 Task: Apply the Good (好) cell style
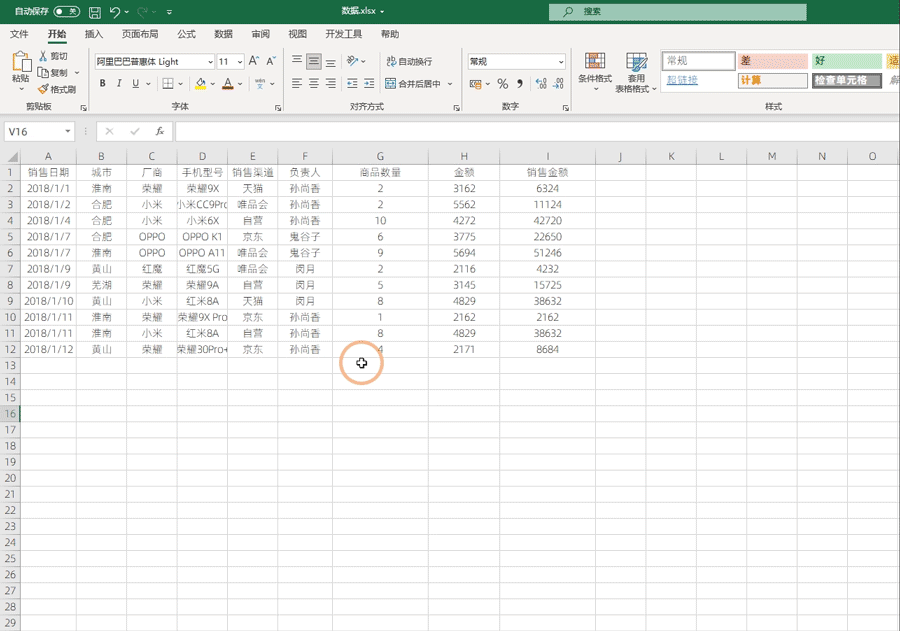pyautogui.click(x=847, y=61)
